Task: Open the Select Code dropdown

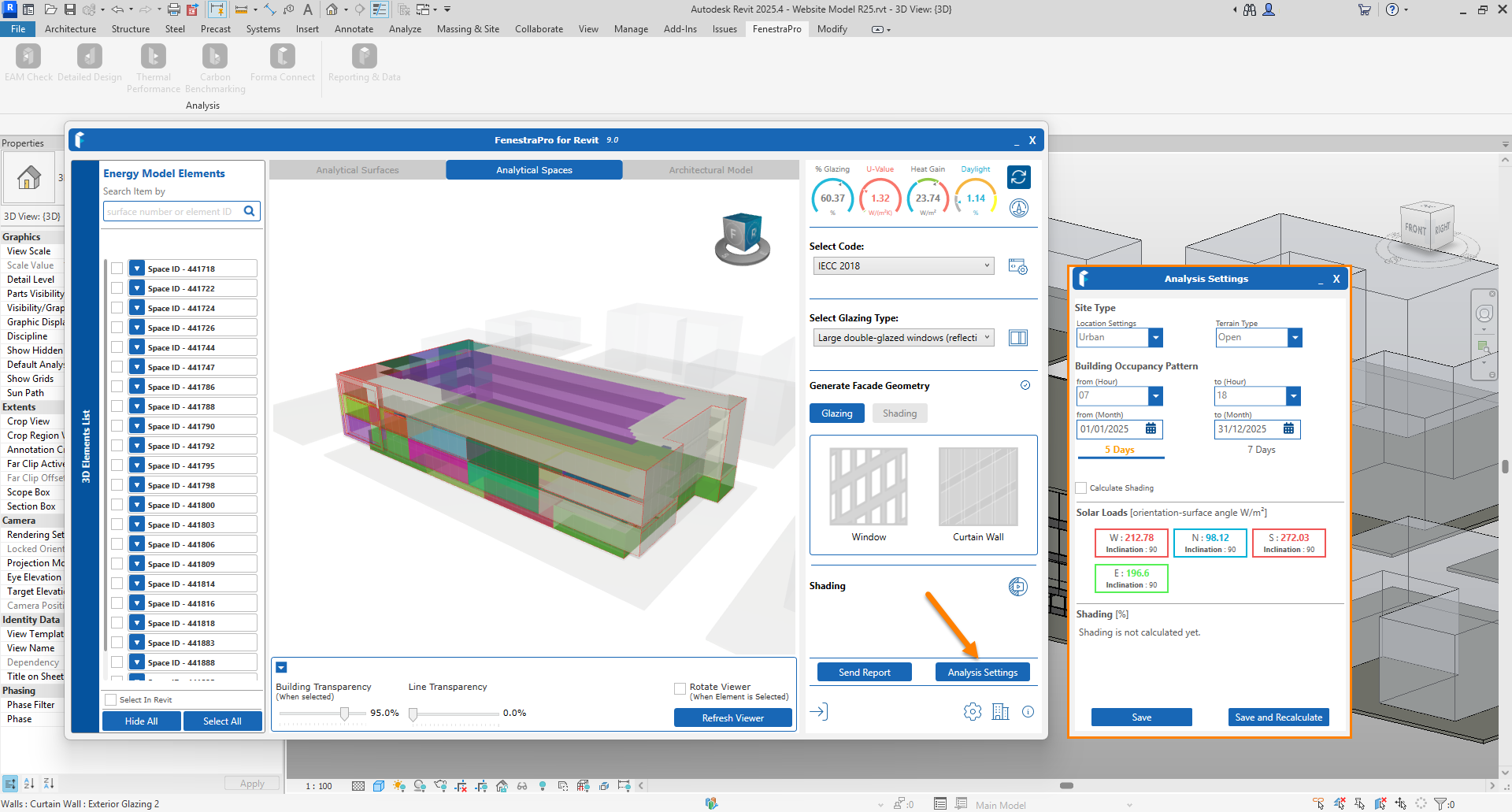Action: coord(903,266)
